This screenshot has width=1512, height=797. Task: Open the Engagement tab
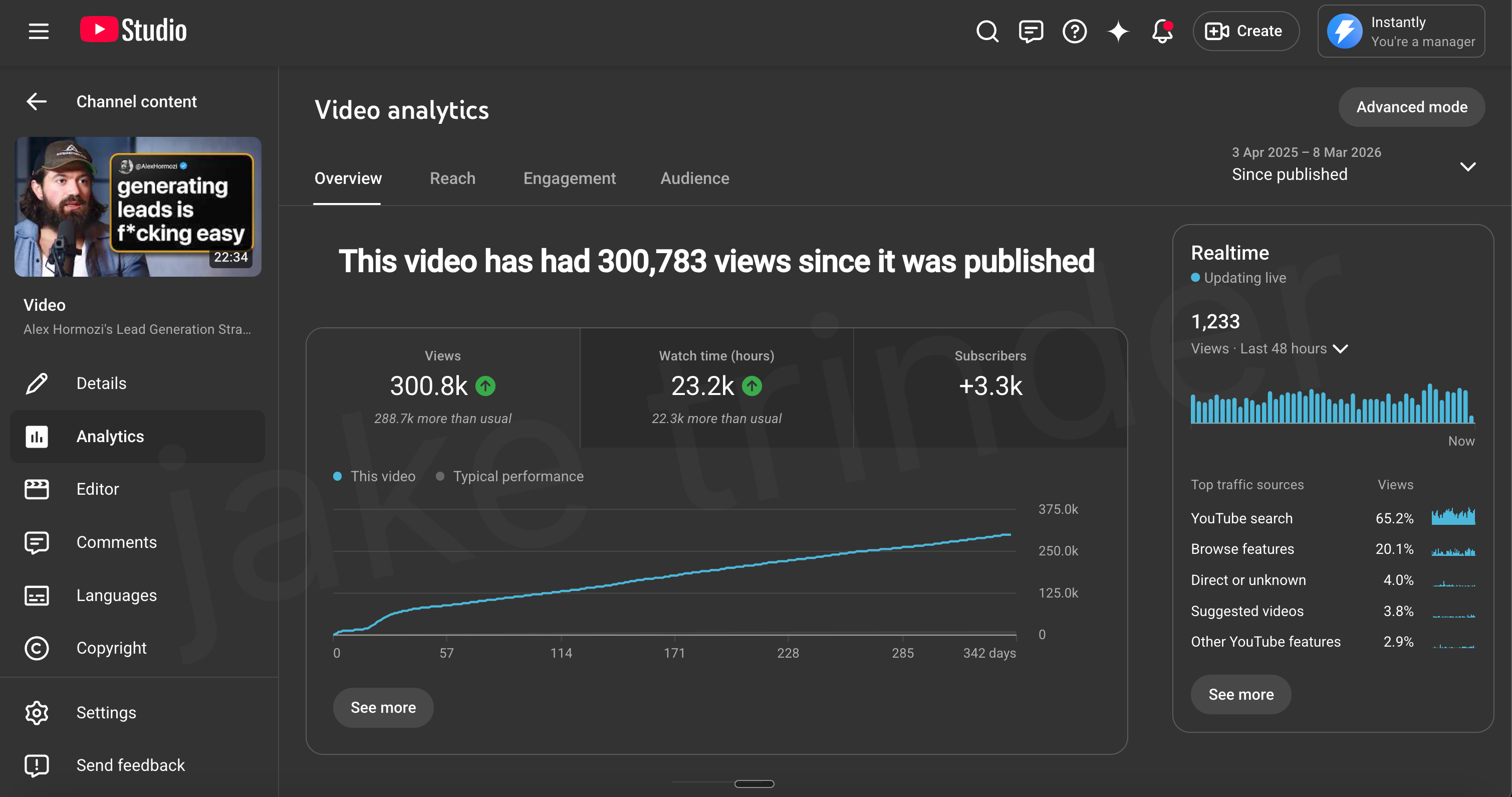569,178
